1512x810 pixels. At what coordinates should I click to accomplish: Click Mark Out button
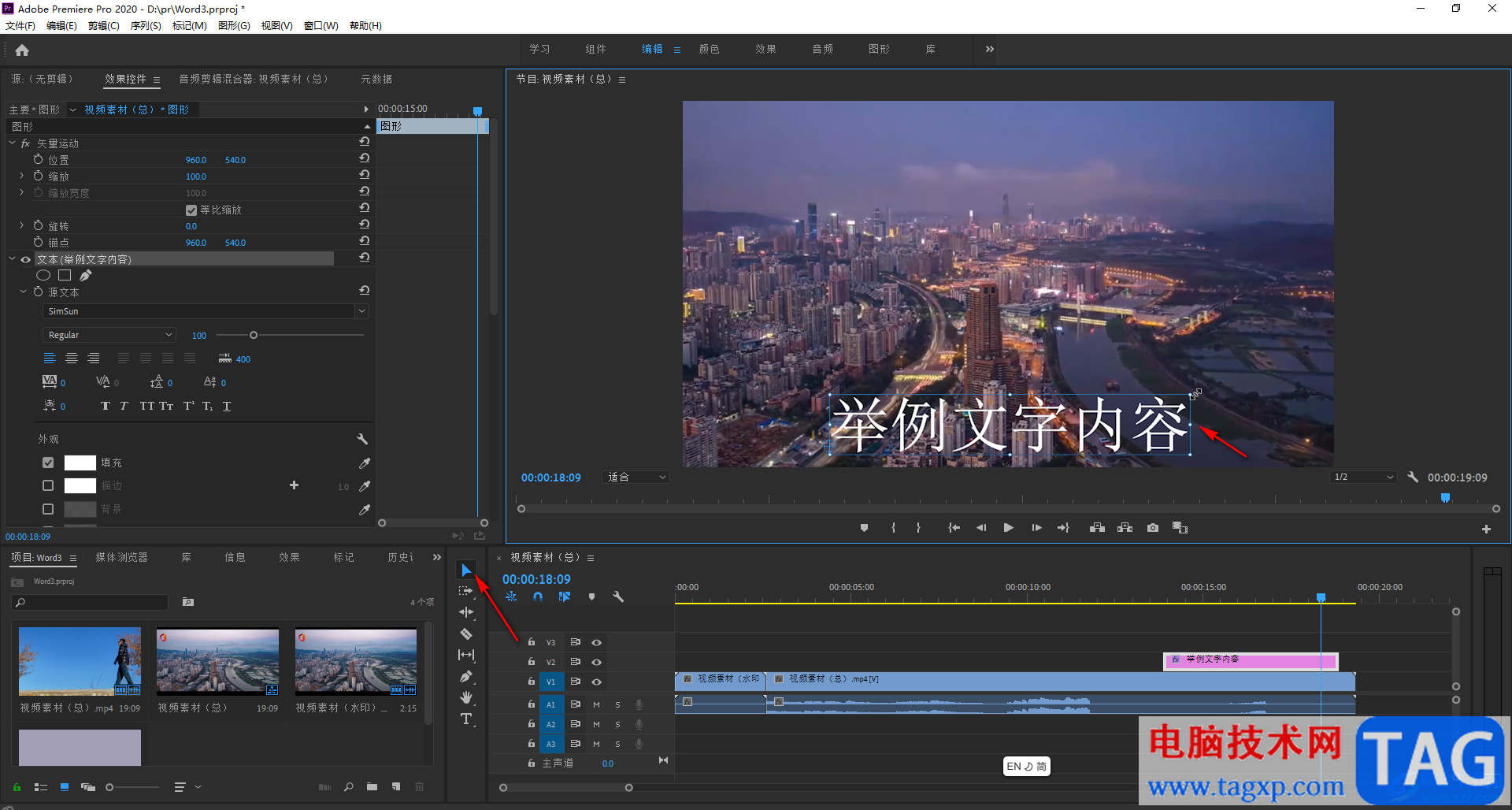tap(918, 528)
